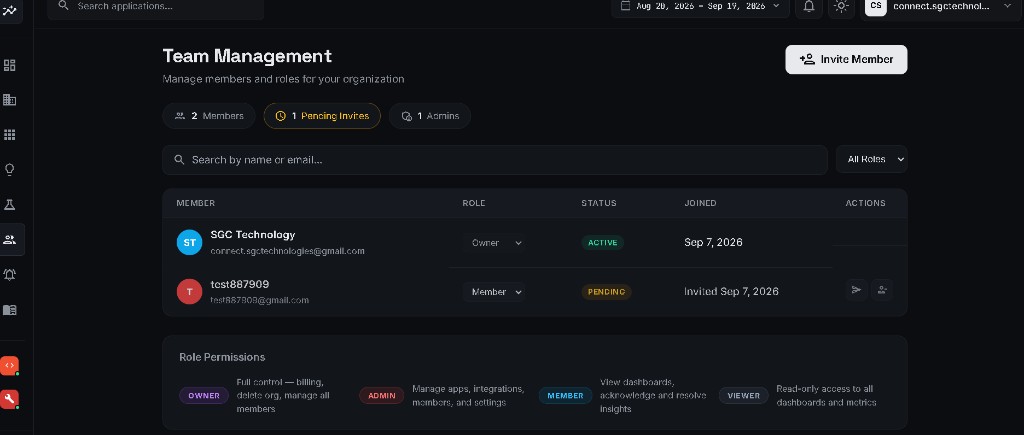This screenshot has width=1024, height=435.
Task: Open the insights lightbulb icon in sidebar
Action: tap(10, 170)
